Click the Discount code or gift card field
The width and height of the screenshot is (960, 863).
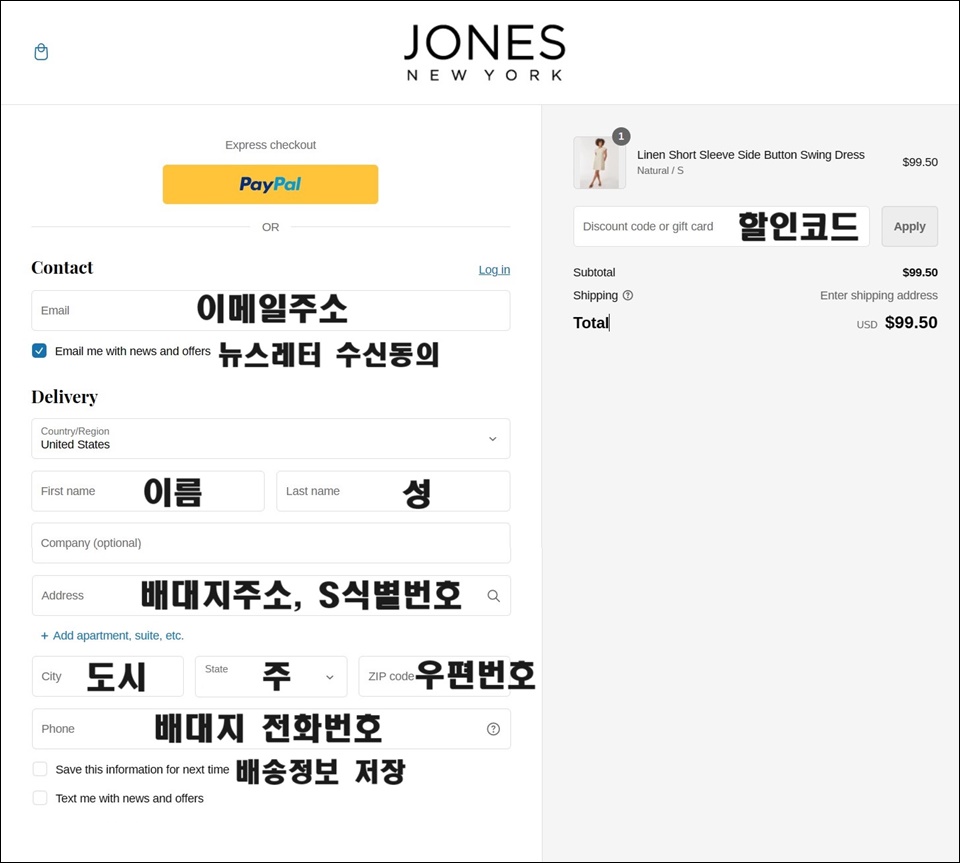pyautogui.click(x=721, y=226)
